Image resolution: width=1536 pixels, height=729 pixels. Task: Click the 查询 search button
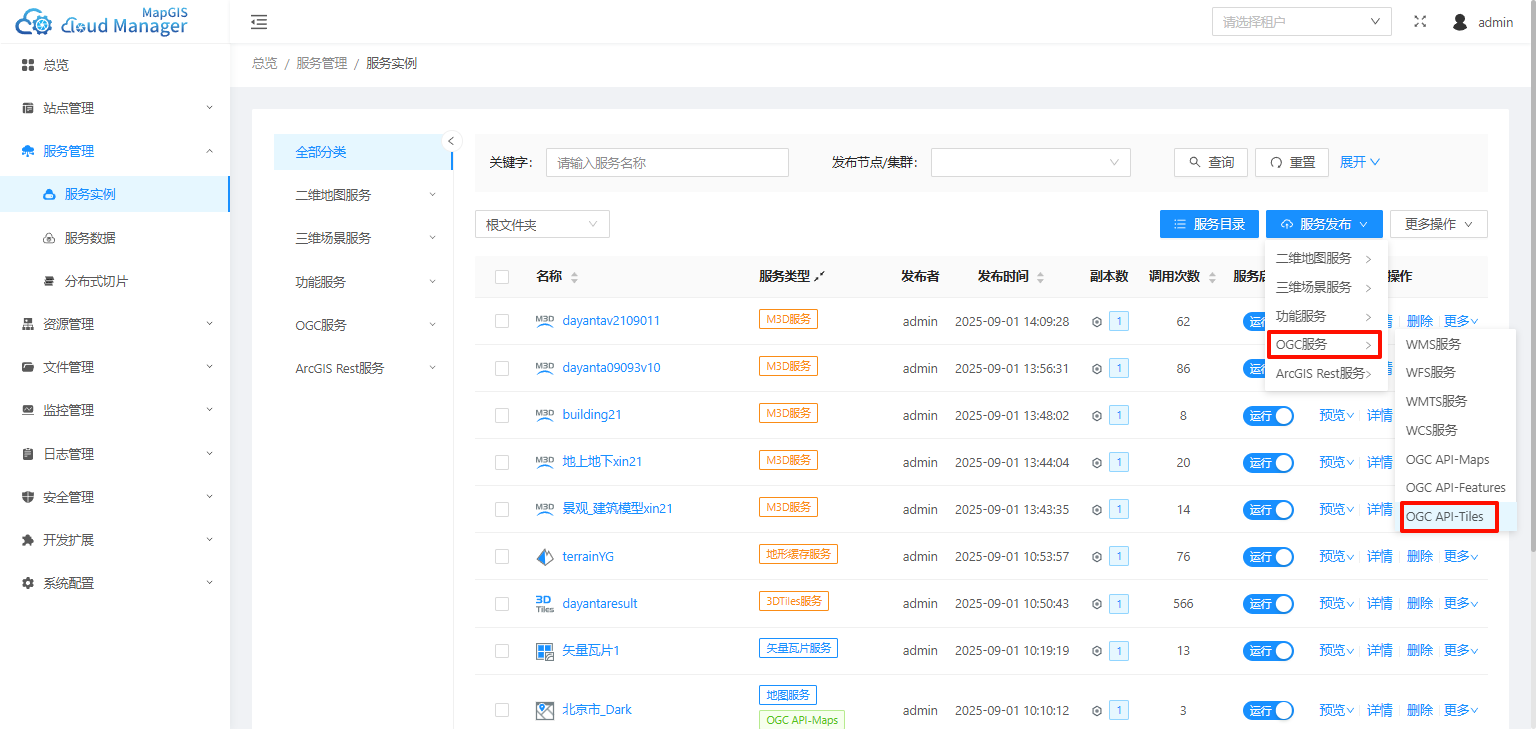1211,162
